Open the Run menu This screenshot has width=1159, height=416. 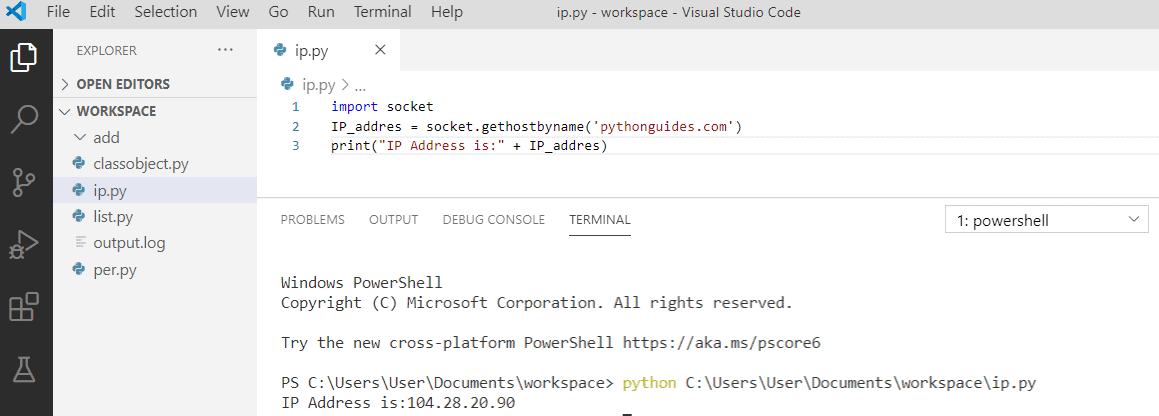tap(321, 12)
